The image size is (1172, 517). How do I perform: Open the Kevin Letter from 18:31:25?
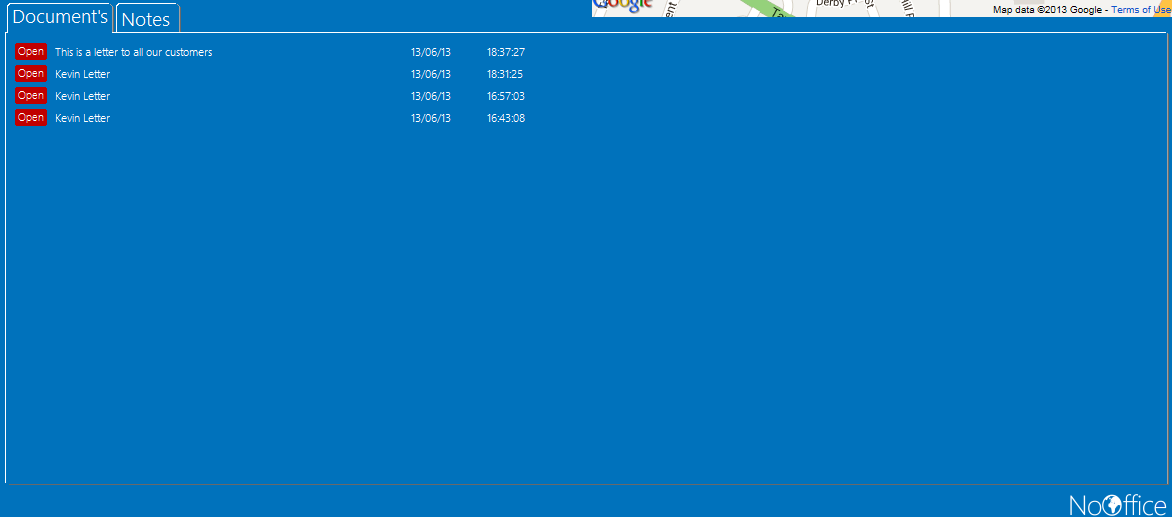click(x=31, y=73)
